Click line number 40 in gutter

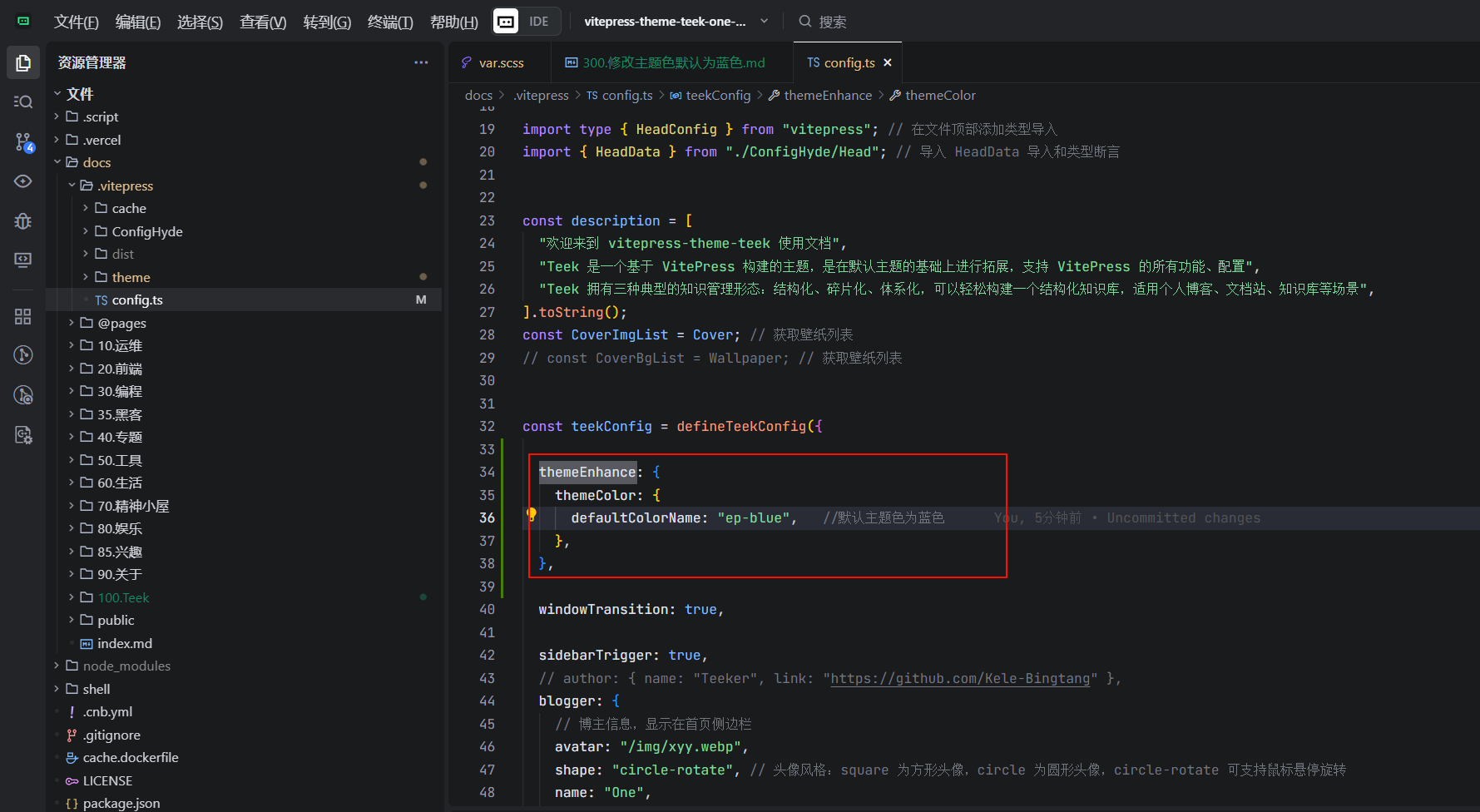tap(487, 609)
